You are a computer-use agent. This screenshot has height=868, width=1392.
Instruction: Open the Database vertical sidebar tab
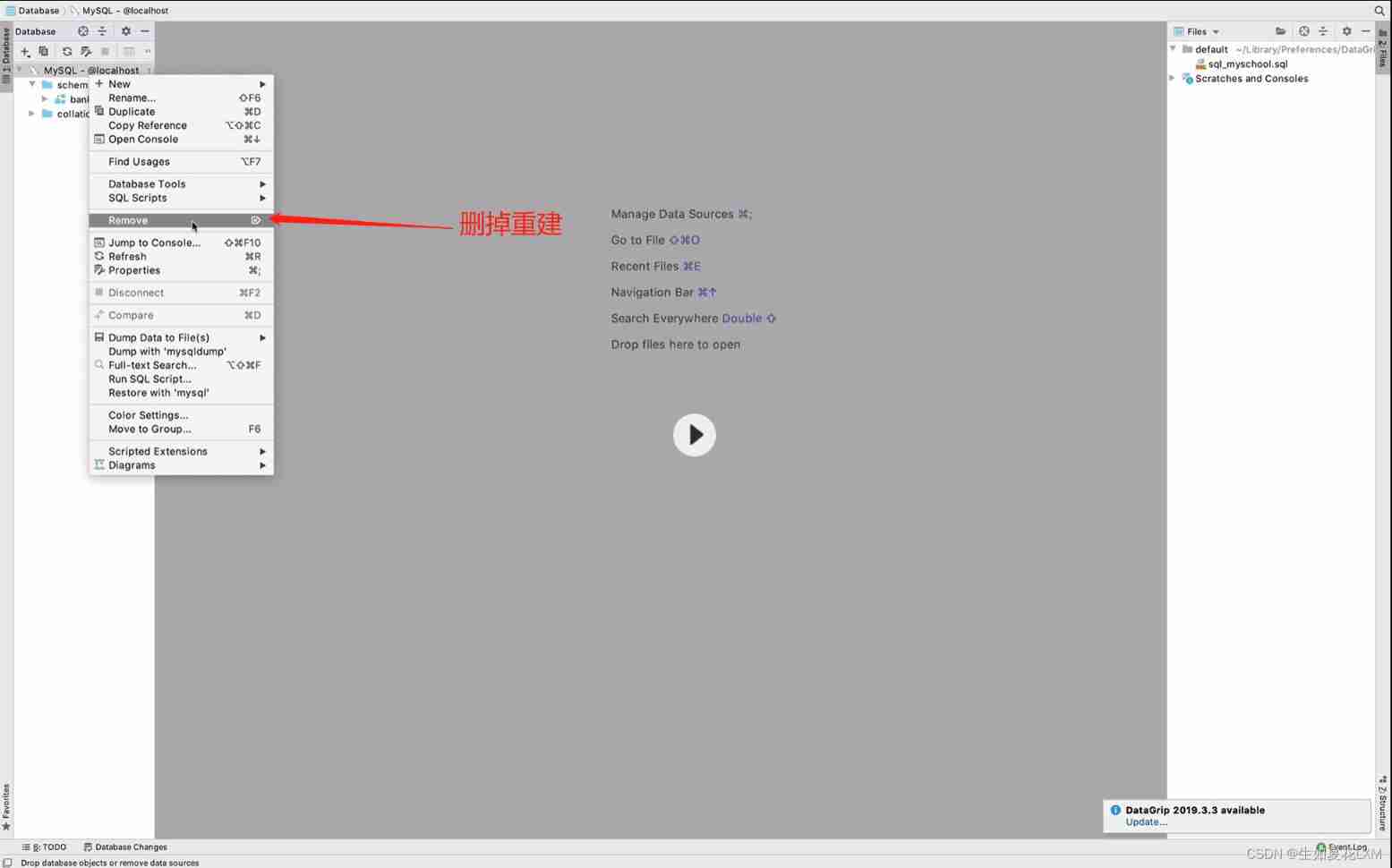6,55
